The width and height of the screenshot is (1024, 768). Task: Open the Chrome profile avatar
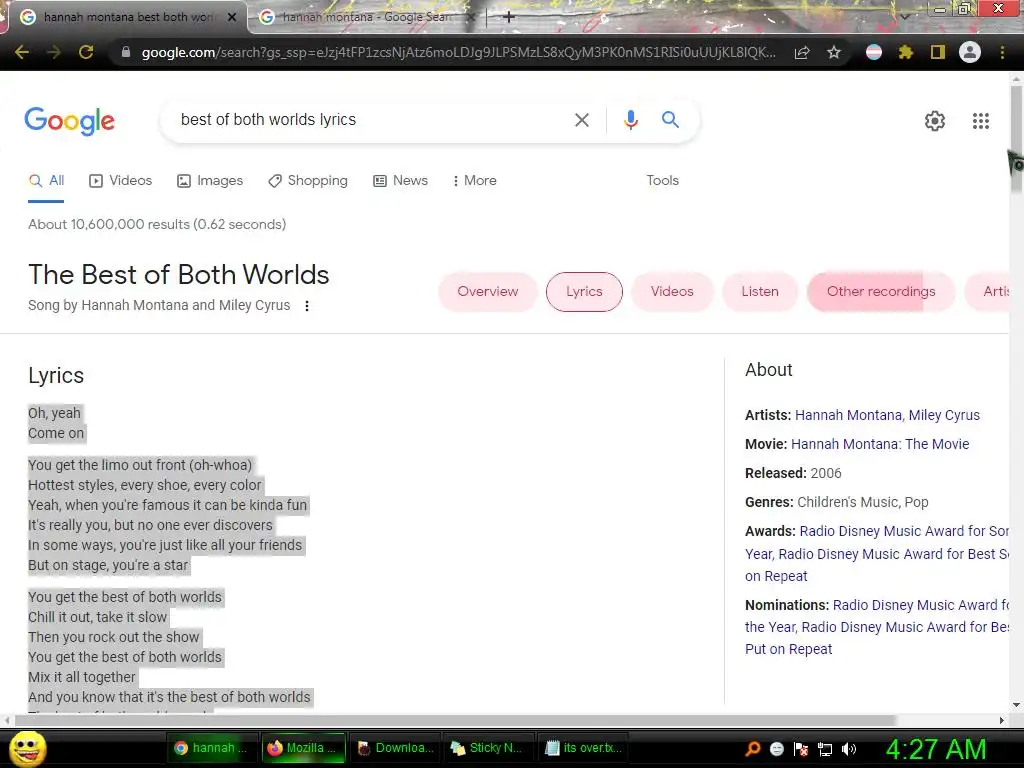click(x=970, y=52)
